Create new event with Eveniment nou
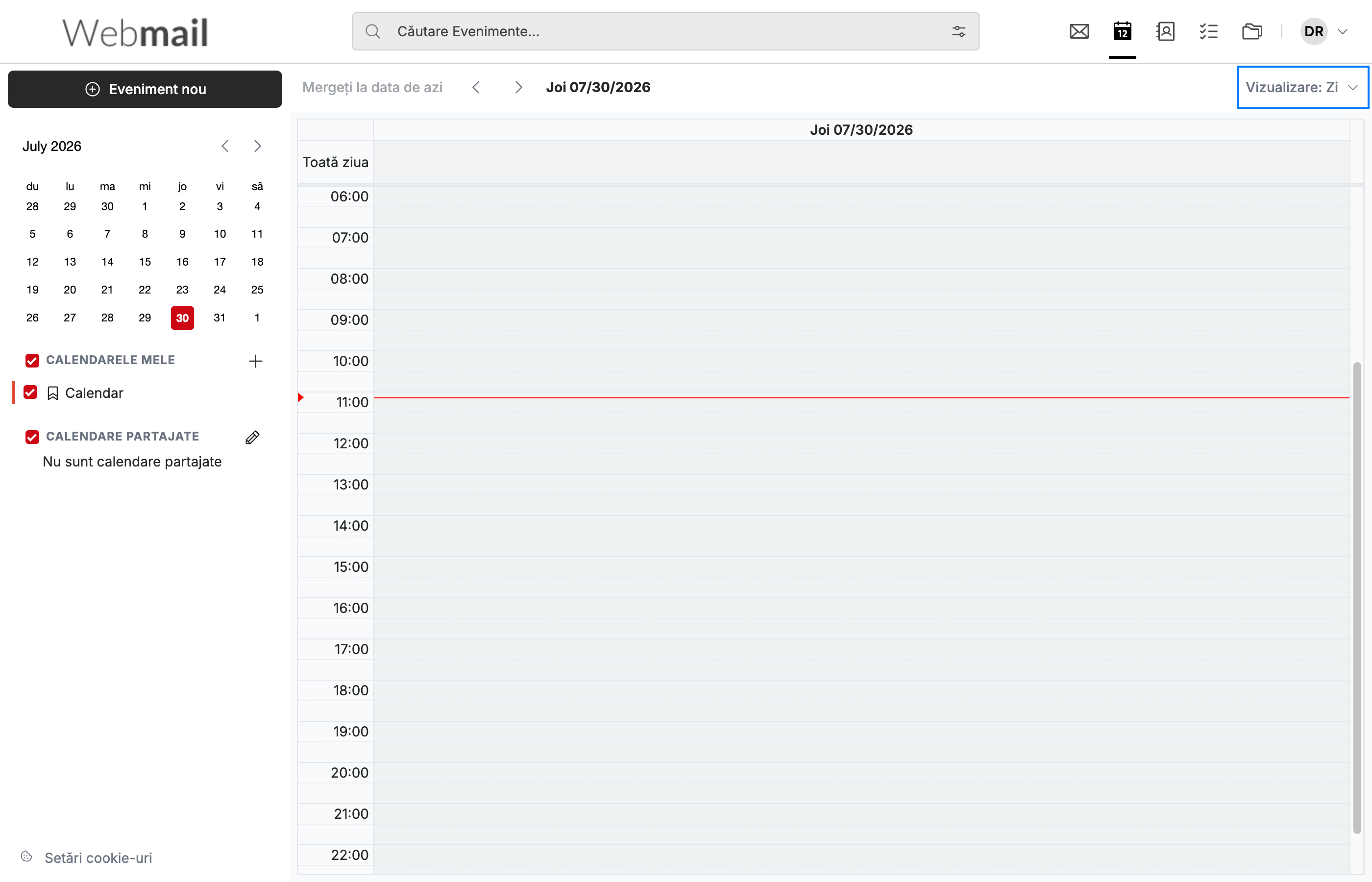This screenshot has height=882, width=1372. coord(145,89)
